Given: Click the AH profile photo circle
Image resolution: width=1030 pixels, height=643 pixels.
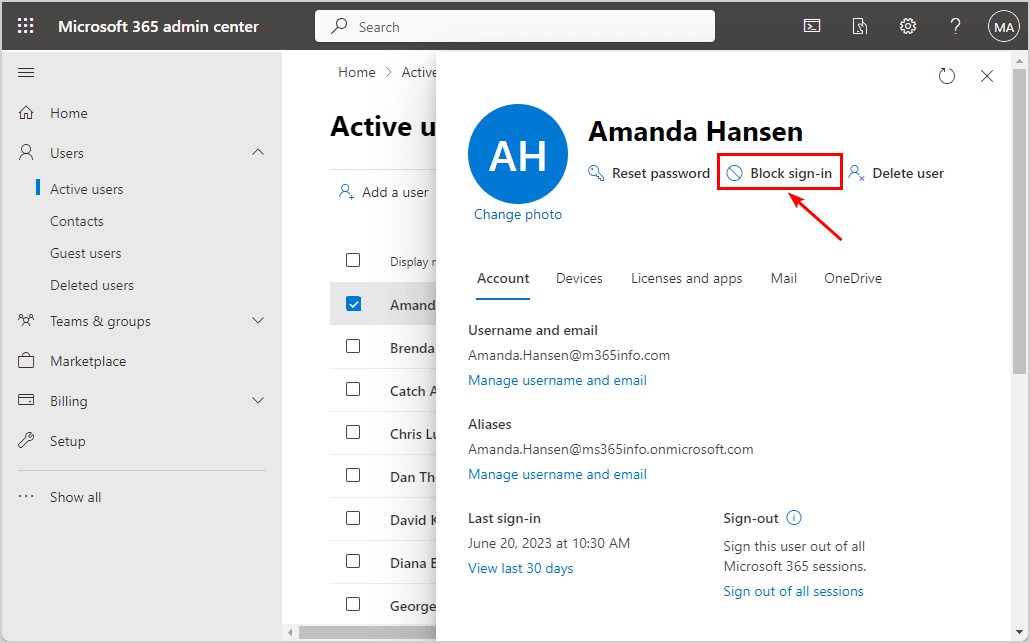Looking at the screenshot, I should click(x=518, y=154).
